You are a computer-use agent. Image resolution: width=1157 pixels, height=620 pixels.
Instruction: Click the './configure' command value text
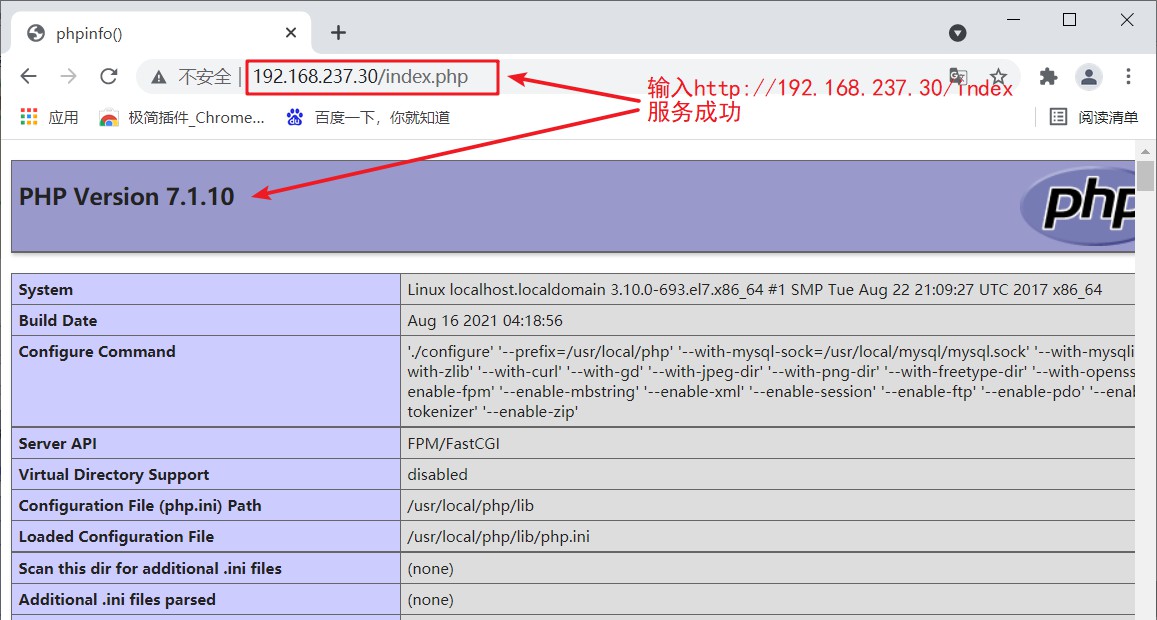pos(770,382)
